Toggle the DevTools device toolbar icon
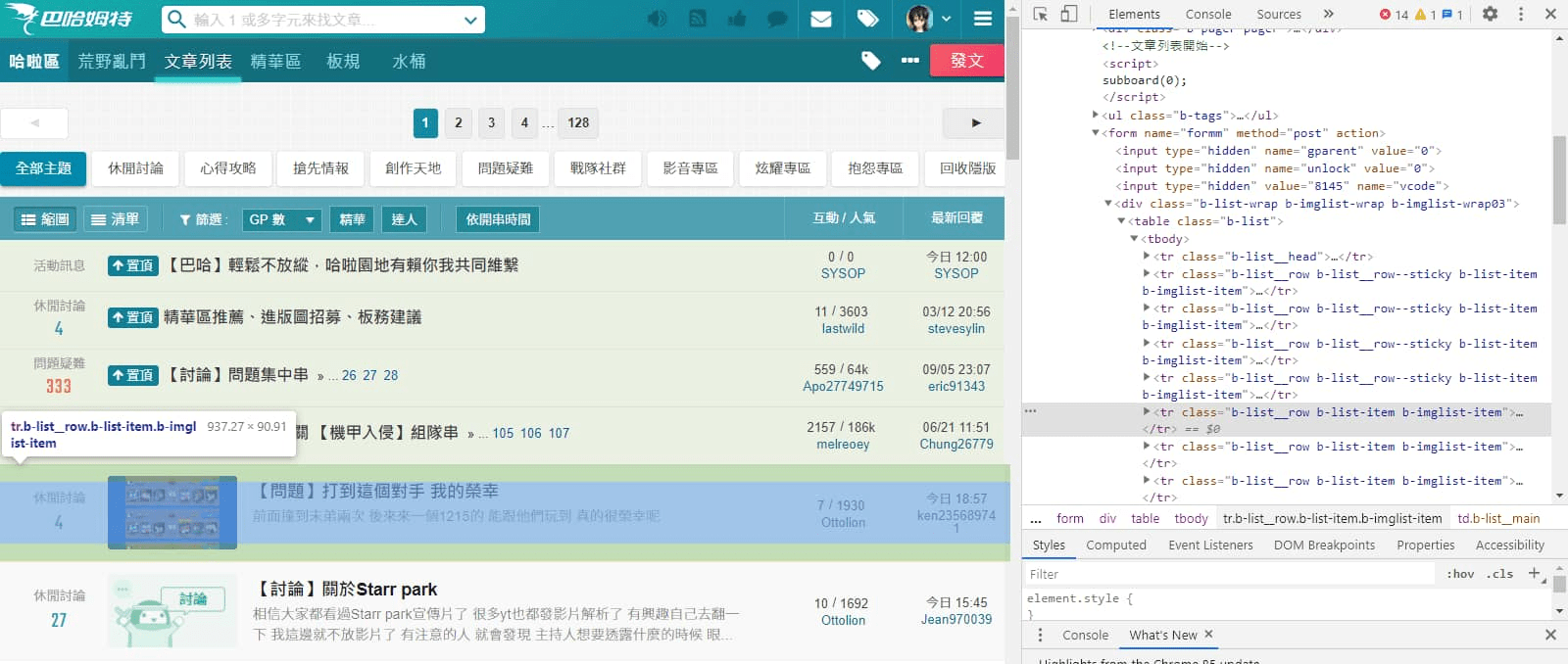Image resolution: width=1568 pixels, height=664 pixels. pyautogui.click(x=1069, y=14)
